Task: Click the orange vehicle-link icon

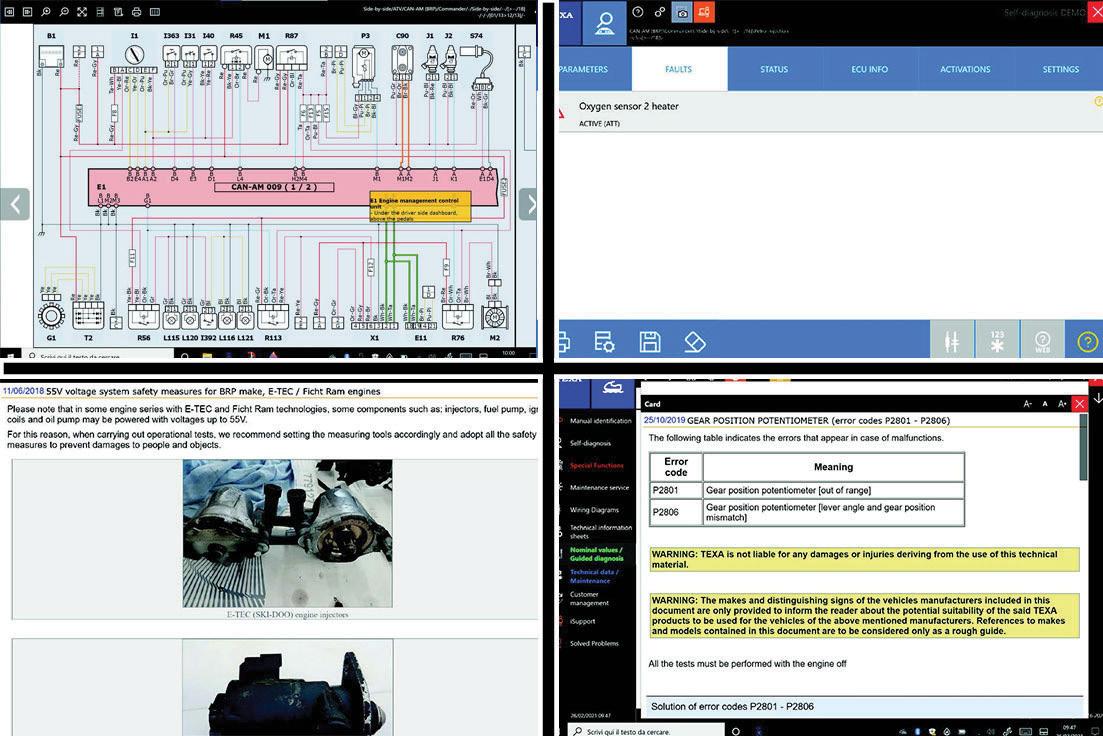Action: click(703, 12)
